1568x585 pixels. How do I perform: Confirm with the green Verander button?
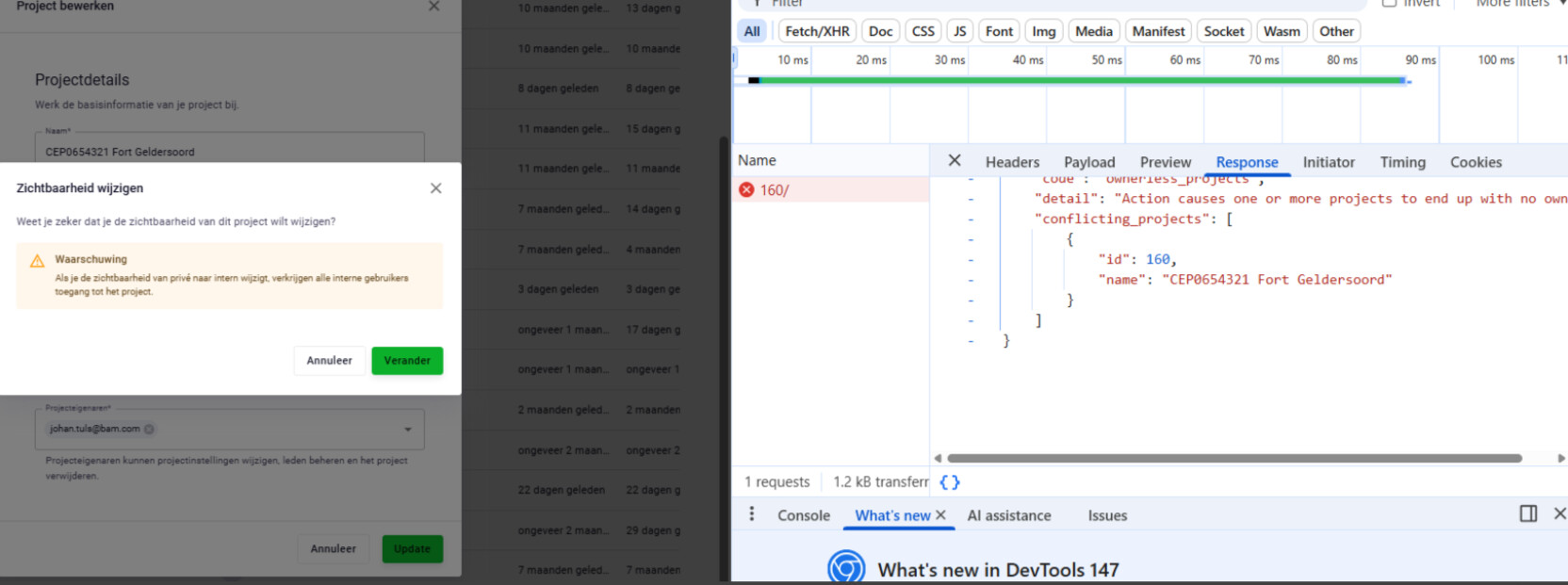pos(407,361)
